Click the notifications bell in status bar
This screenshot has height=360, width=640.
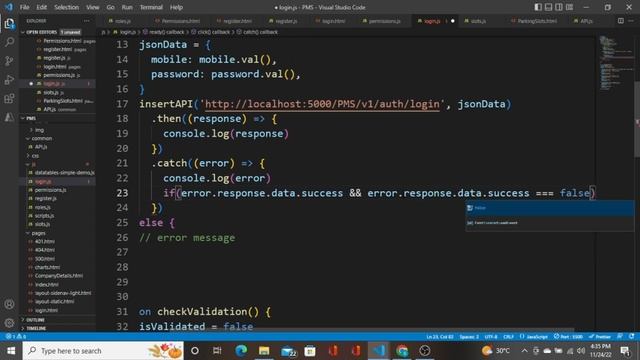(x=632, y=337)
